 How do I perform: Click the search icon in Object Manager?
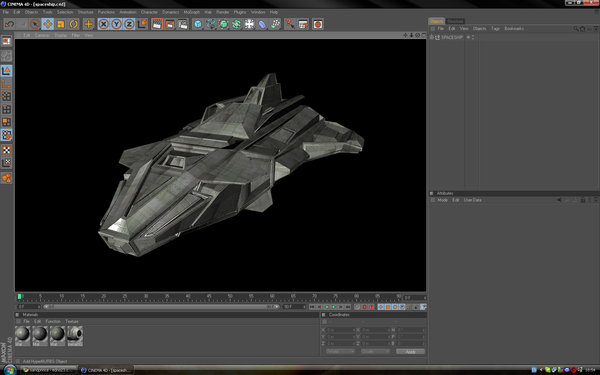576,29
